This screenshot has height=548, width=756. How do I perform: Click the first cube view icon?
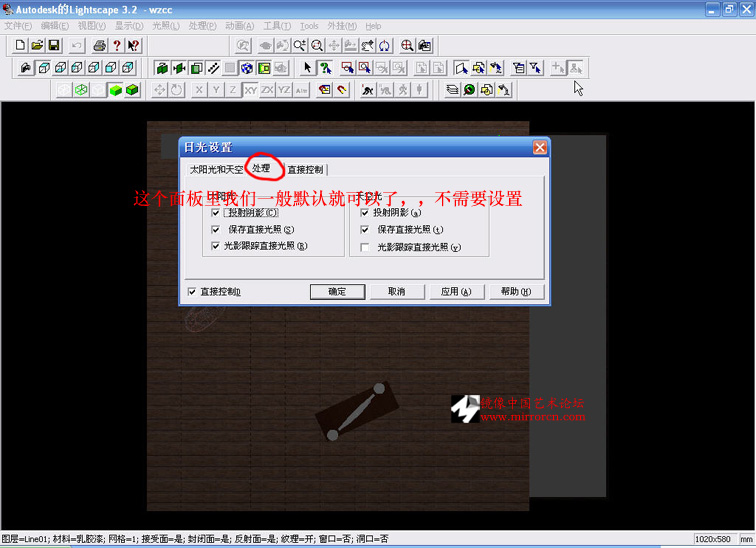click(43, 67)
